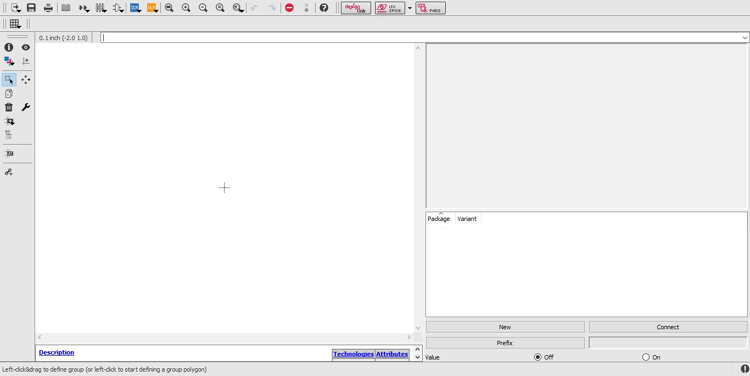Image resolution: width=750 pixels, height=376 pixels.
Task: Click the bottom-left connected-nodes tool icon
Action: (x=9, y=172)
